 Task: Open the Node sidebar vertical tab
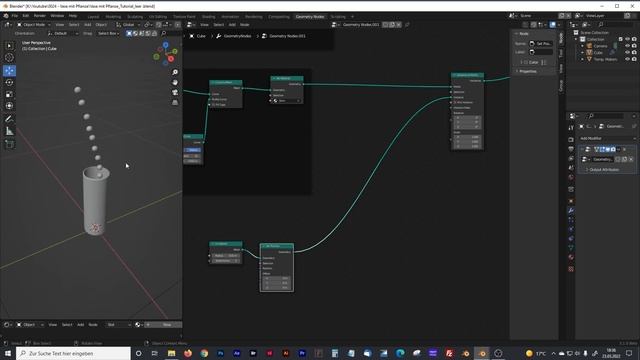coord(561,38)
